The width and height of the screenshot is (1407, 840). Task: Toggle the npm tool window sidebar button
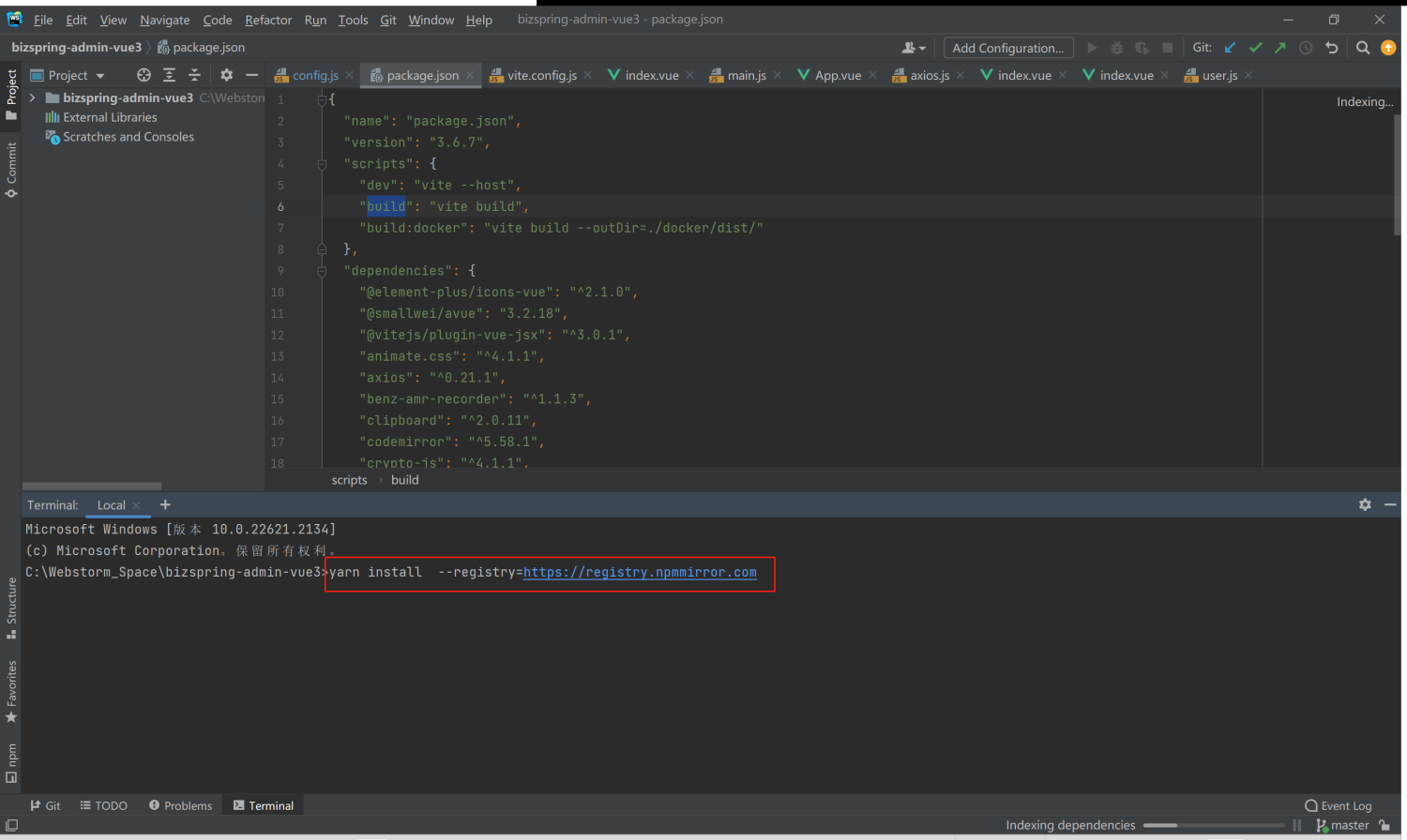(x=11, y=763)
